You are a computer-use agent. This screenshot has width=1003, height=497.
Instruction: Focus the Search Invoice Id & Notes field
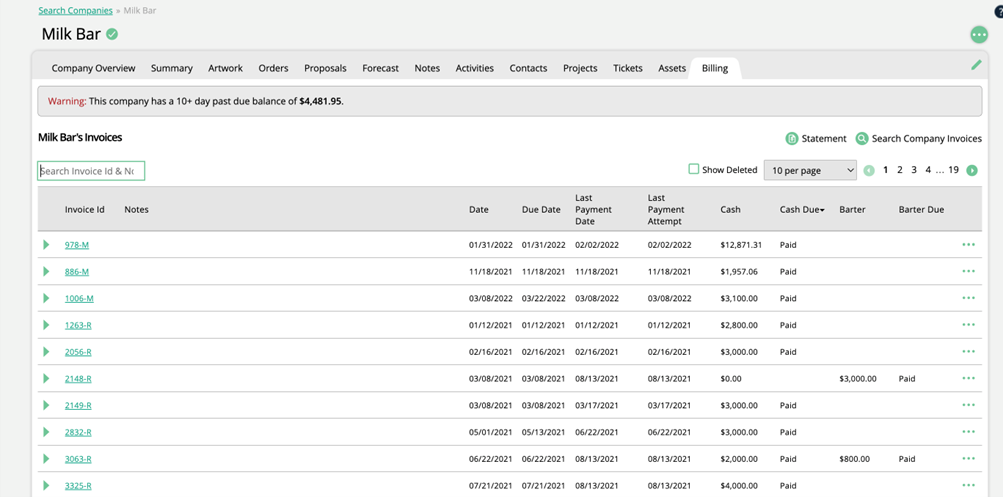tap(91, 171)
